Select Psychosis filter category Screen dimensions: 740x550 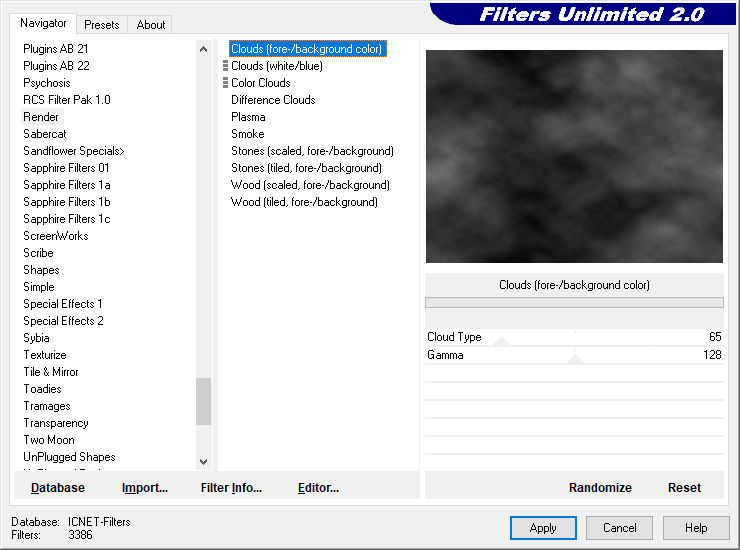pos(47,83)
